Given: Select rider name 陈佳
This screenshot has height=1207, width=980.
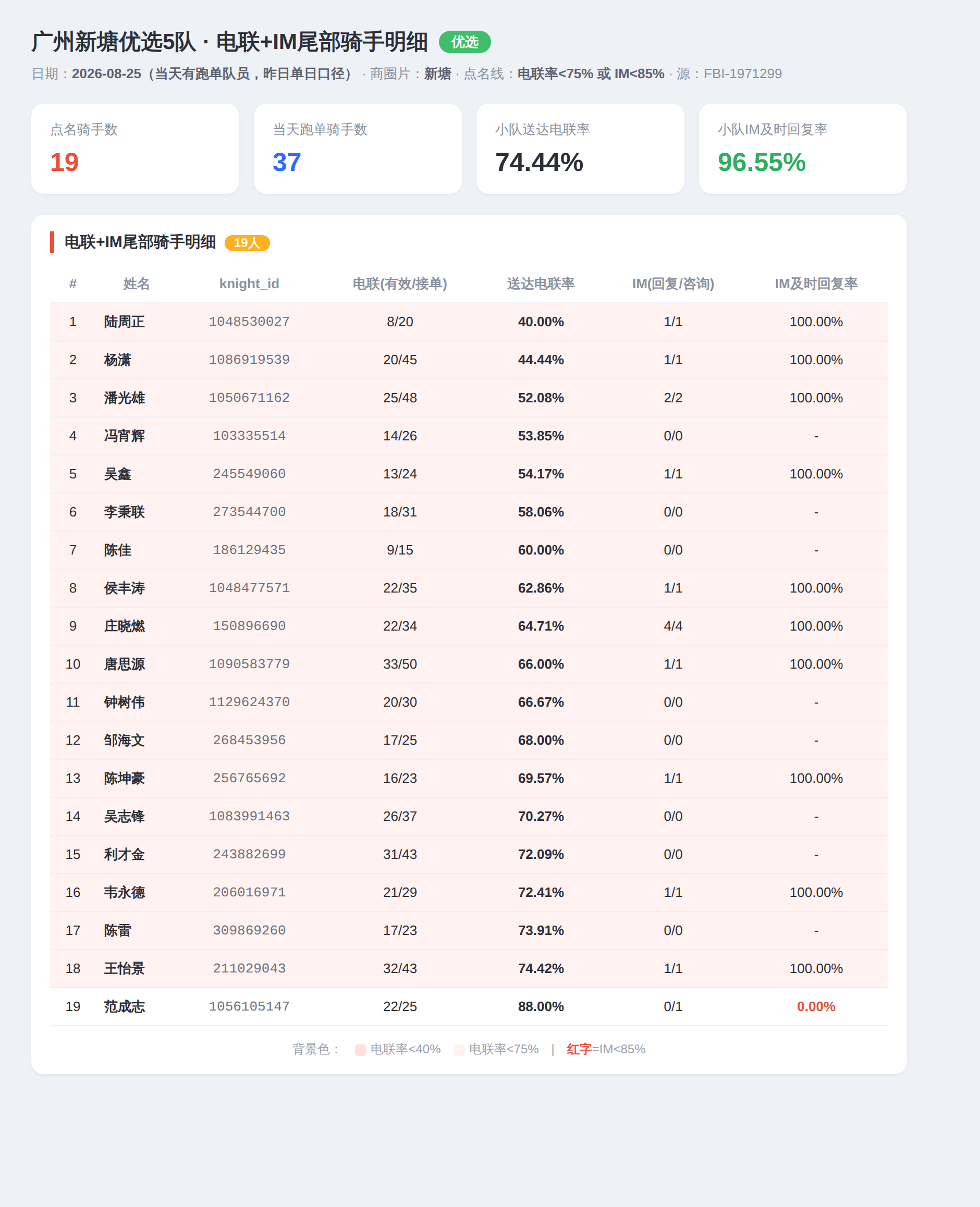Looking at the screenshot, I should [x=117, y=550].
